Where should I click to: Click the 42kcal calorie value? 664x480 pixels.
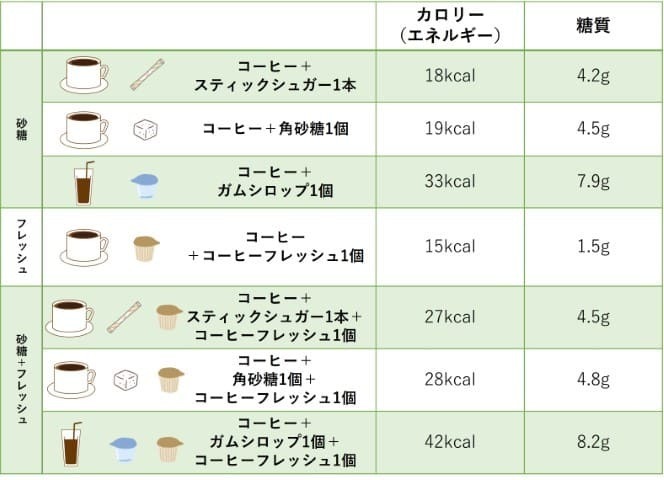pyautogui.click(x=448, y=443)
